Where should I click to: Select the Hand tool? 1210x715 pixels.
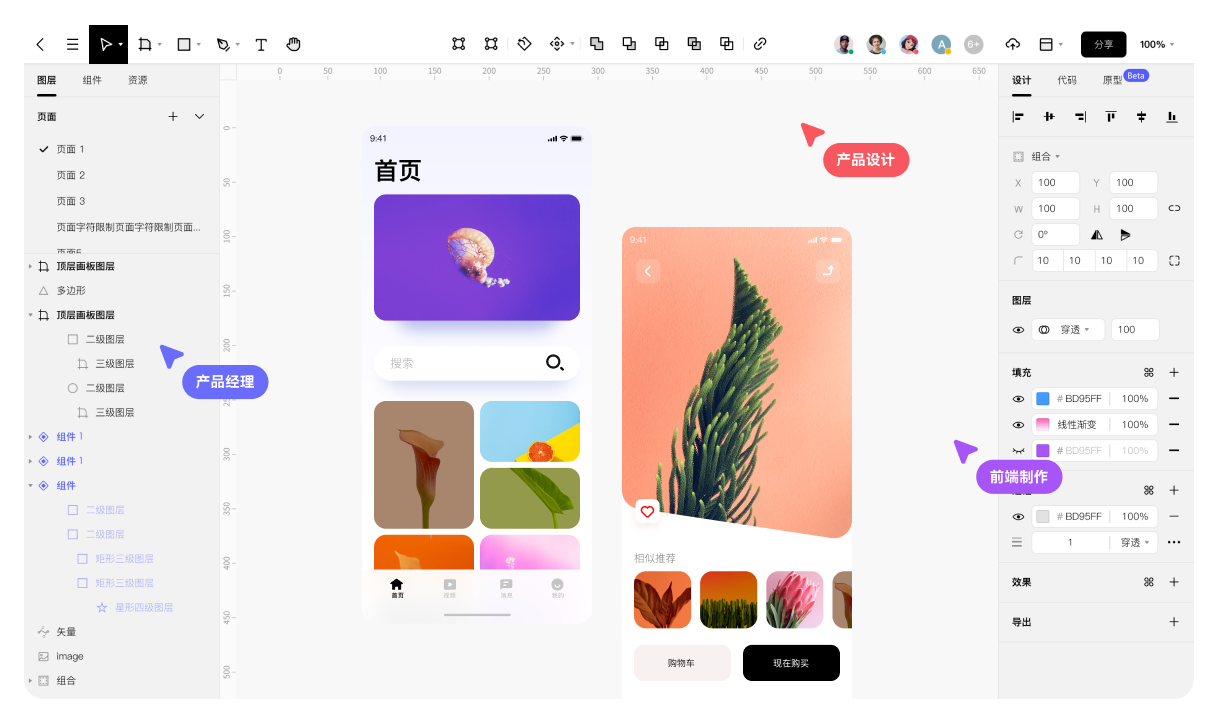[x=293, y=44]
